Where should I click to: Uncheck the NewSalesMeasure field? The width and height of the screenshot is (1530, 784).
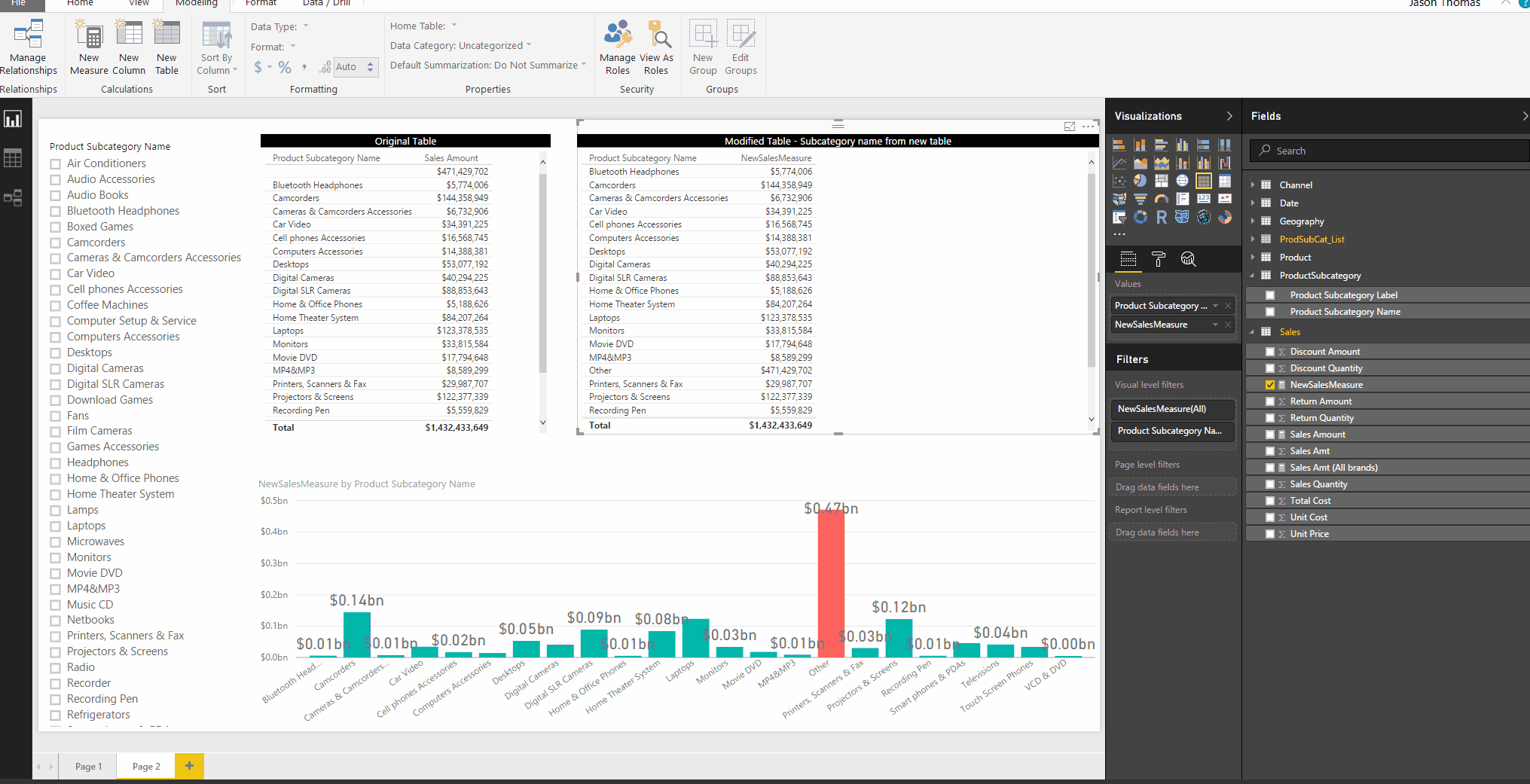1270,385
